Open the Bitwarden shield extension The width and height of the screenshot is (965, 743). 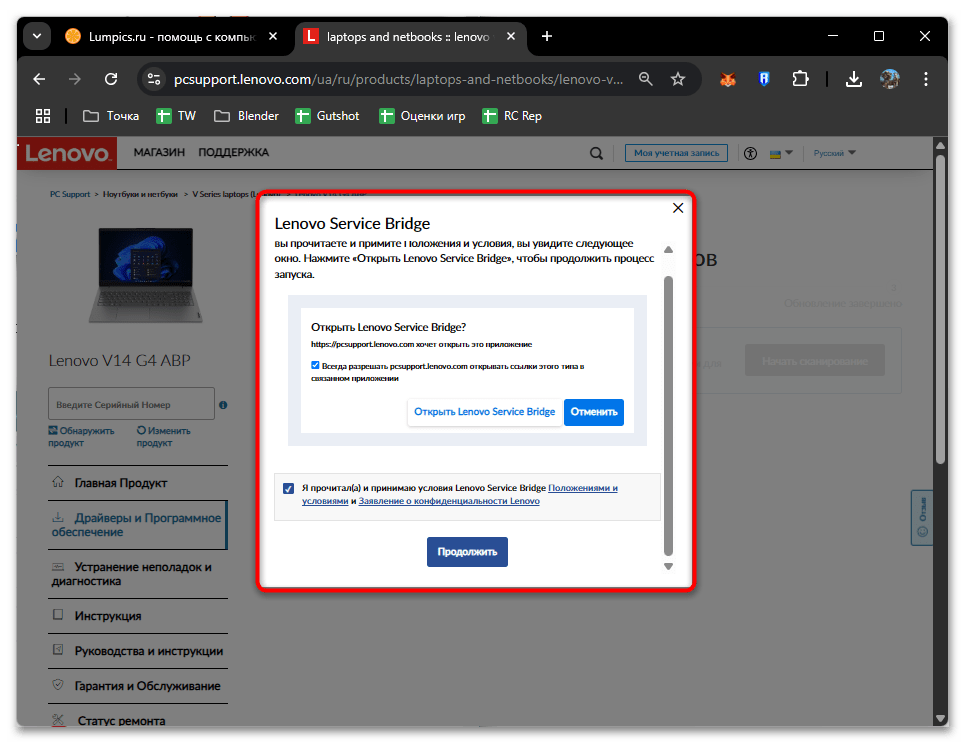pyautogui.click(x=764, y=79)
